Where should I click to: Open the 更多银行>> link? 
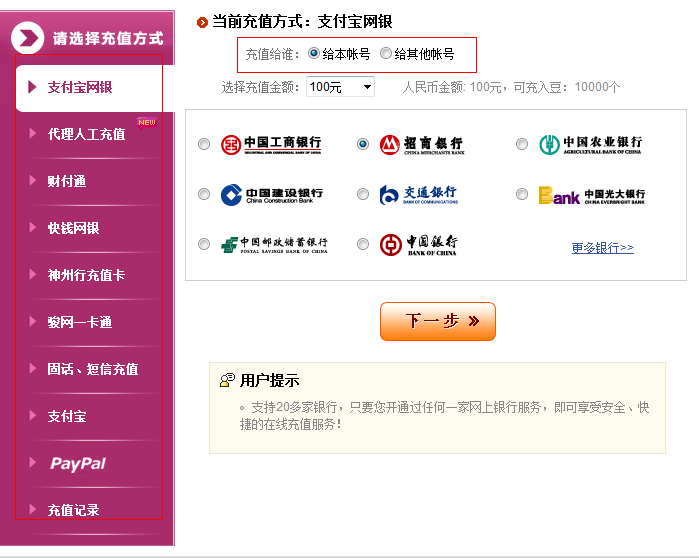(x=602, y=248)
